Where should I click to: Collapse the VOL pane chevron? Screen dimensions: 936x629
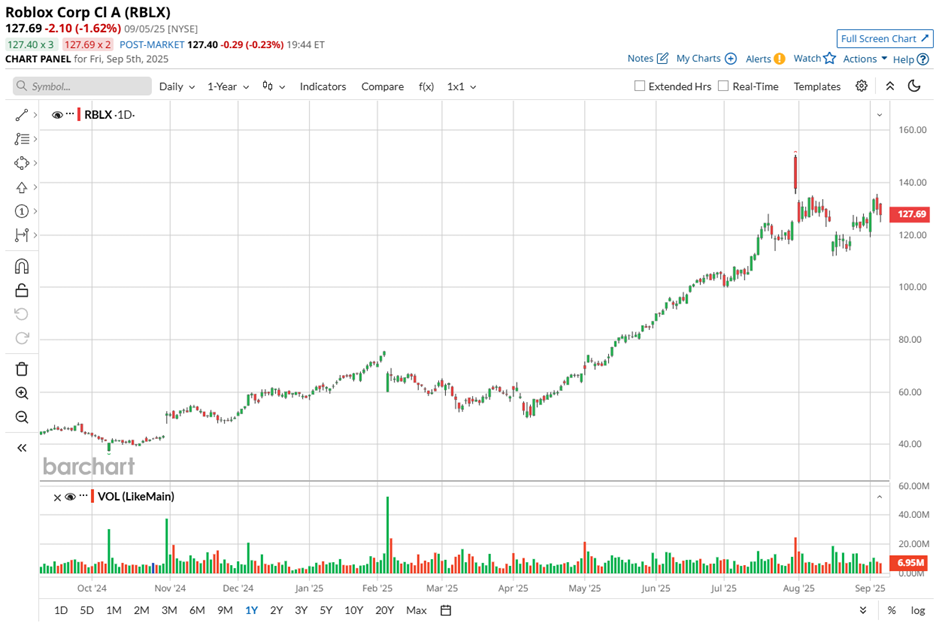point(879,497)
